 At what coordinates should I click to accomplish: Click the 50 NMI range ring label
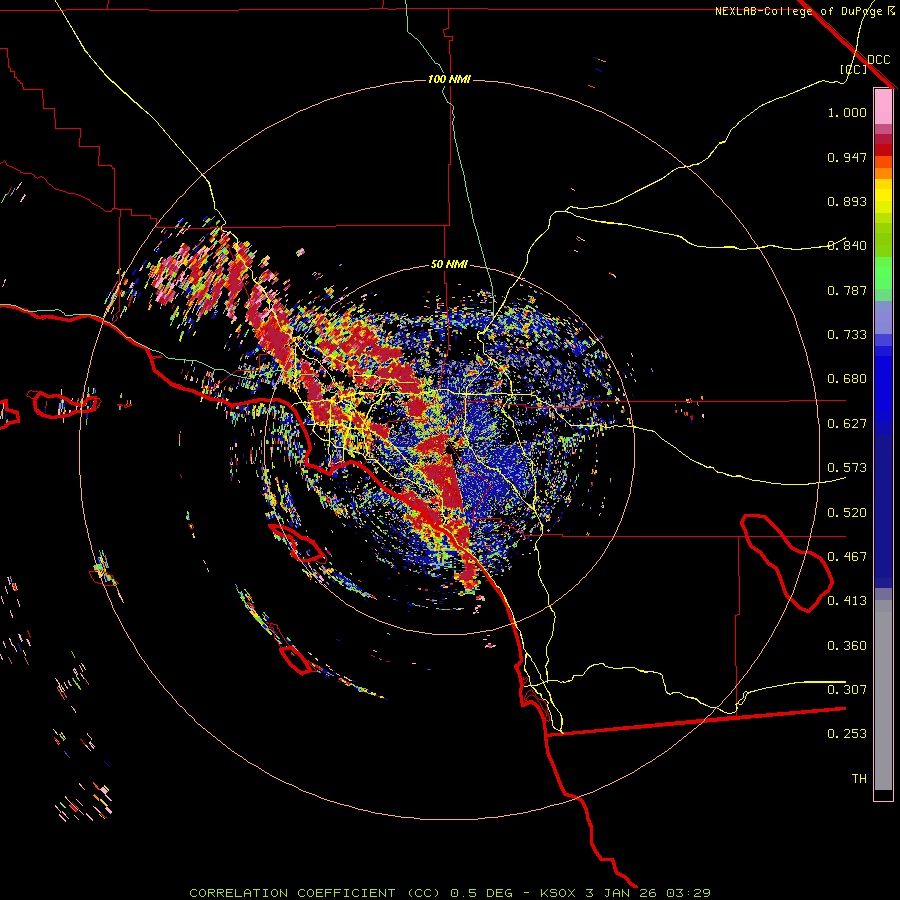point(449,264)
